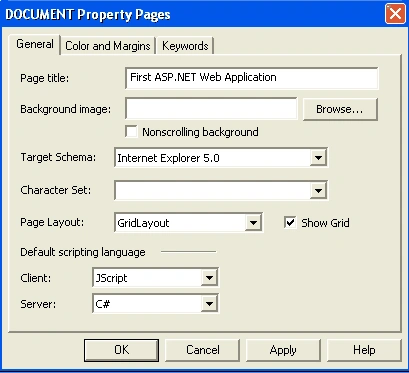Click the Cancel button
Image resolution: width=409 pixels, height=373 pixels.
click(202, 350)
